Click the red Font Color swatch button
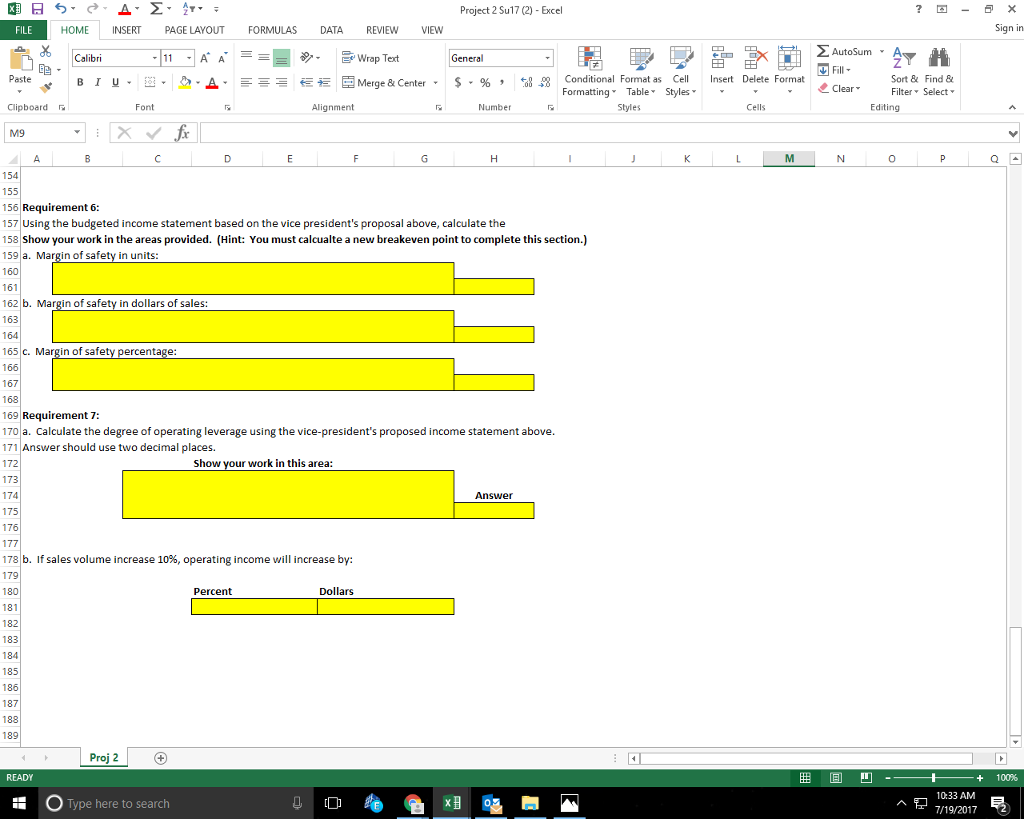 tap(212, 82)
